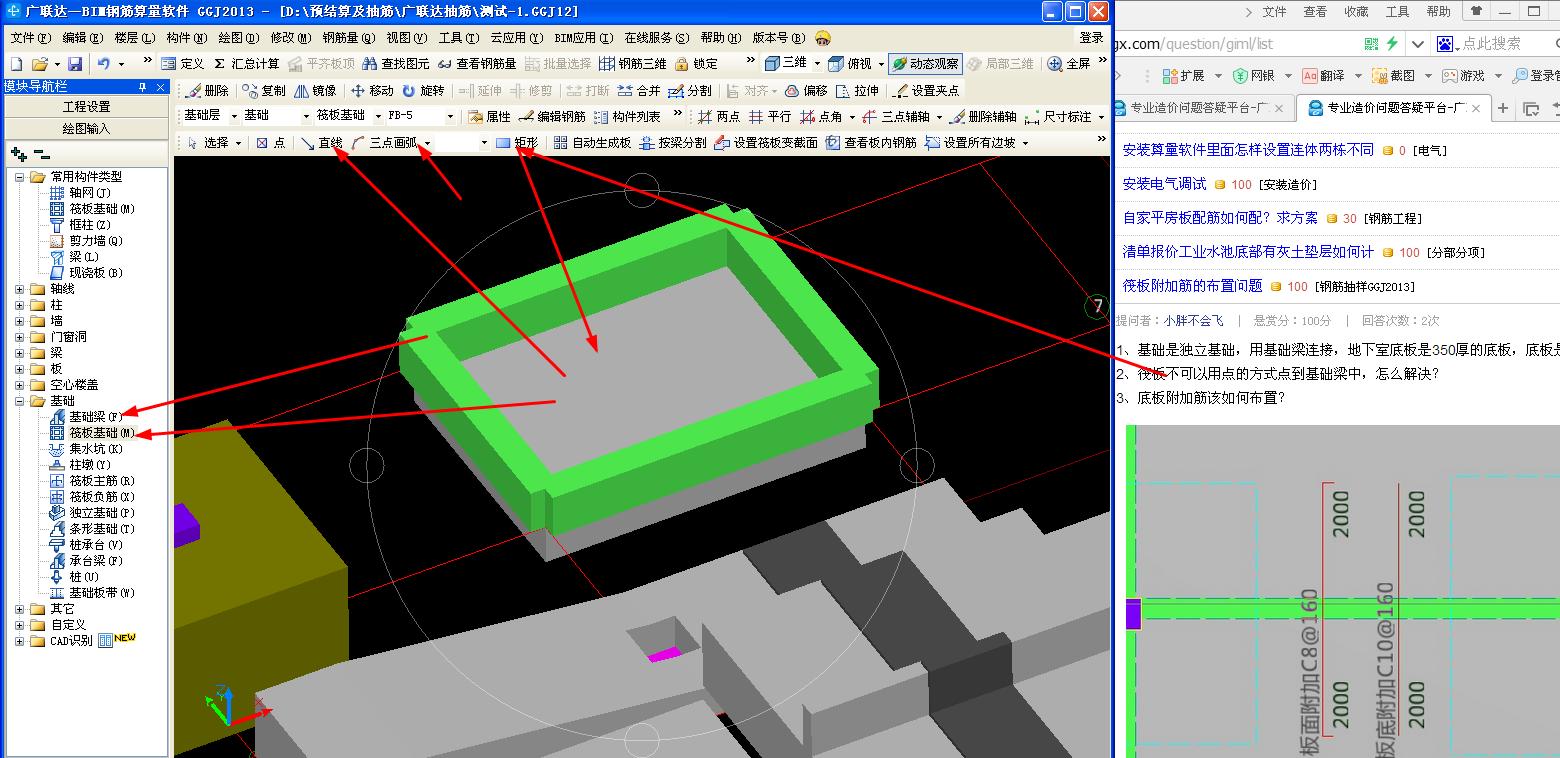
Task: Click the 工程设置 project settings button
Action: click(87, 107)
